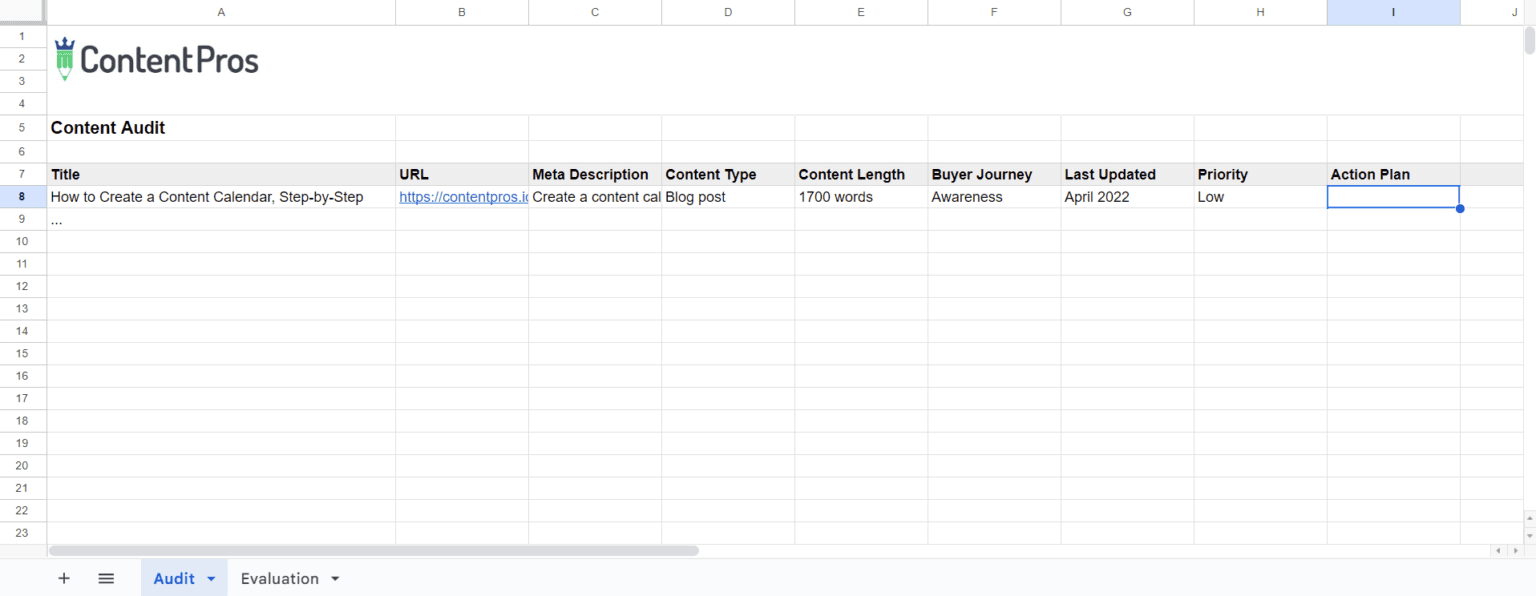Switch to the Evaluation sheet tab
This screenshot has height=596, width=1536.
click(x=279, y=578)
